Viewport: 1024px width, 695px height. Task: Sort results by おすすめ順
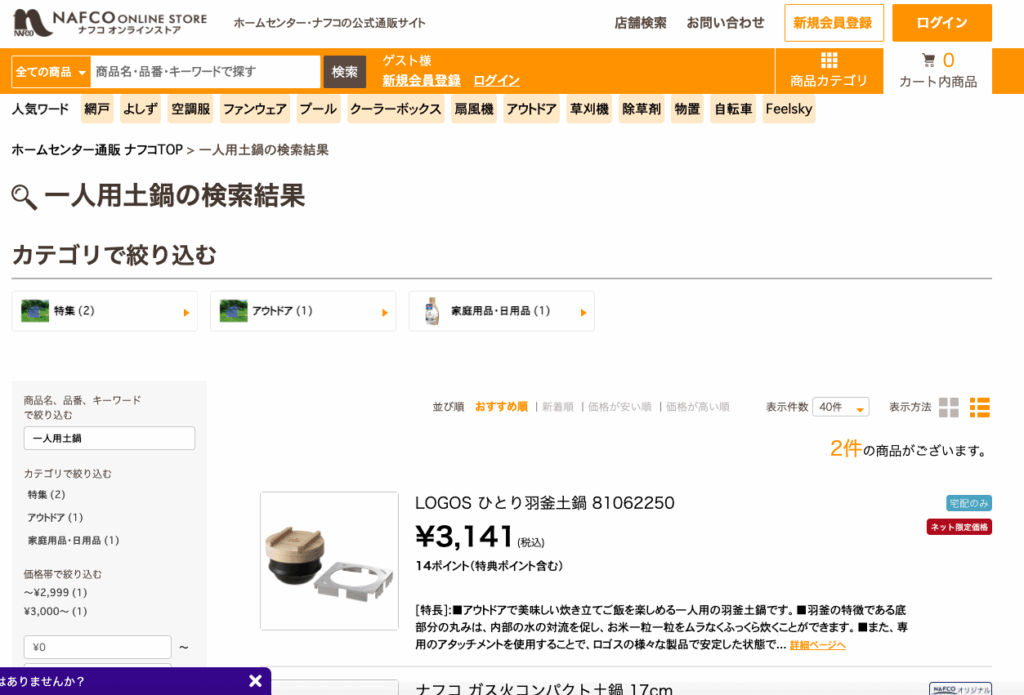coord(501,407)
